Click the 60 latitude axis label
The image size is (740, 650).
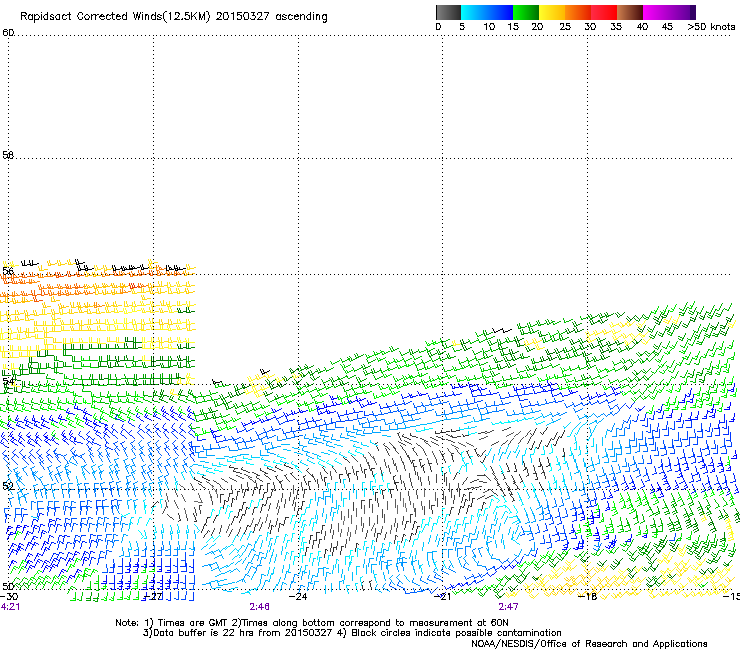click(8, 33)
